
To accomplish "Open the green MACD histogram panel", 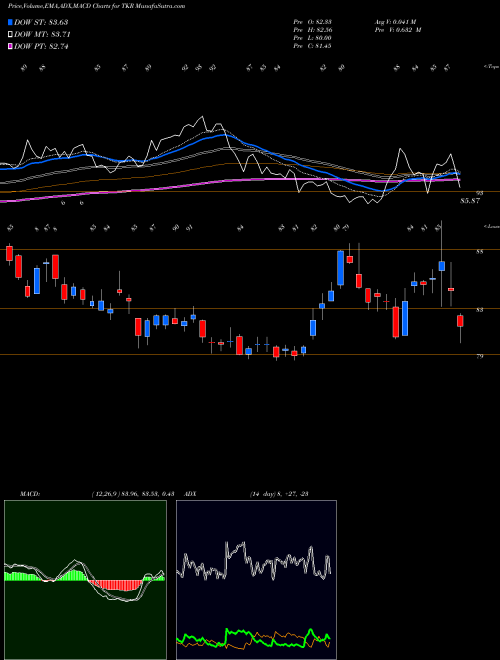I will (x=85, y=580).
